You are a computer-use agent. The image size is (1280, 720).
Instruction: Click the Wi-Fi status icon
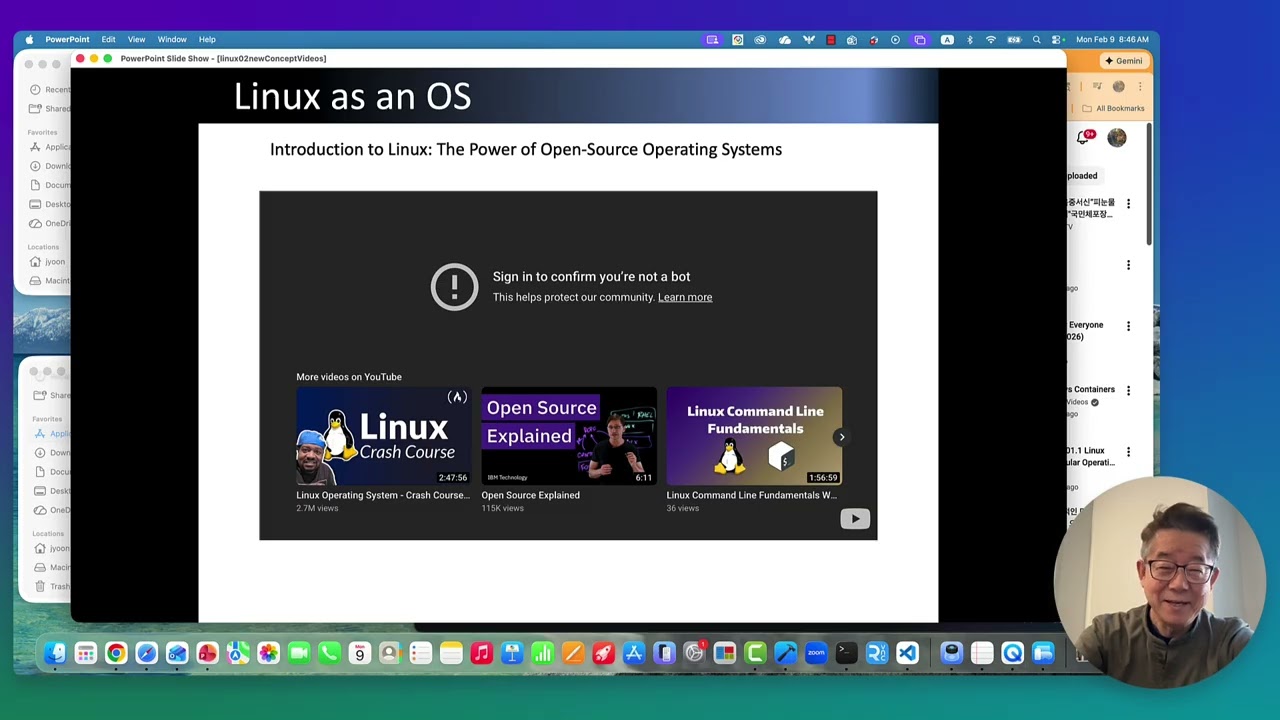(991, 40)
